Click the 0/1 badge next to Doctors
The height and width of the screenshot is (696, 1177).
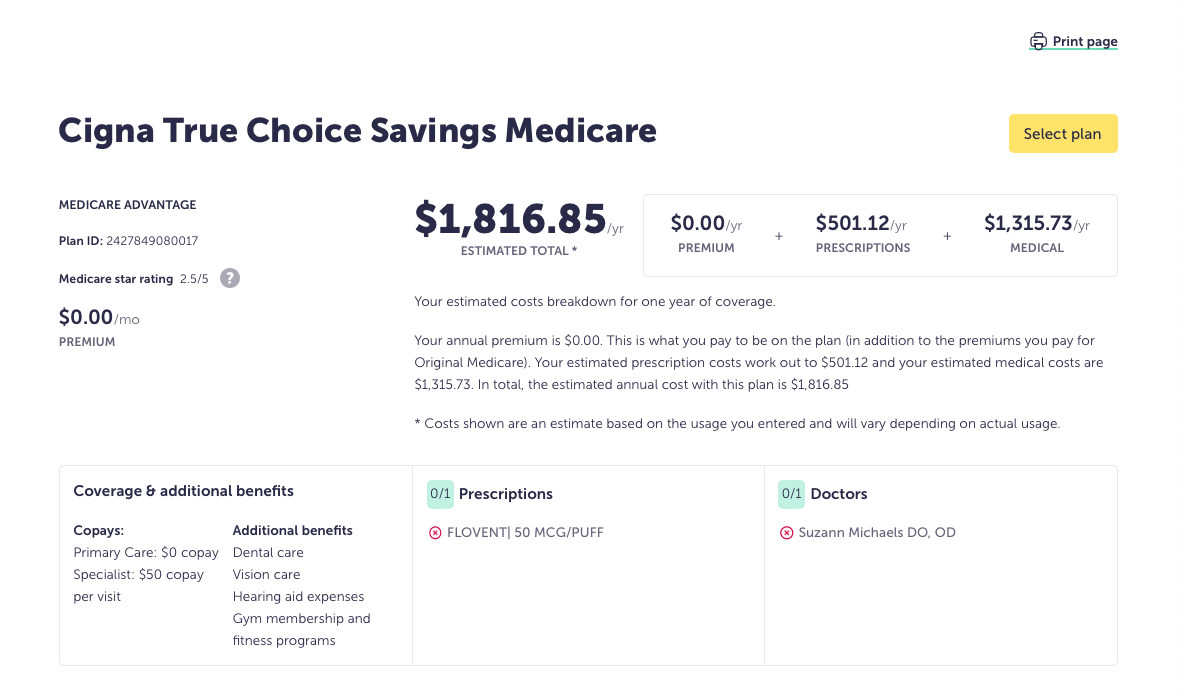point(791,494)
